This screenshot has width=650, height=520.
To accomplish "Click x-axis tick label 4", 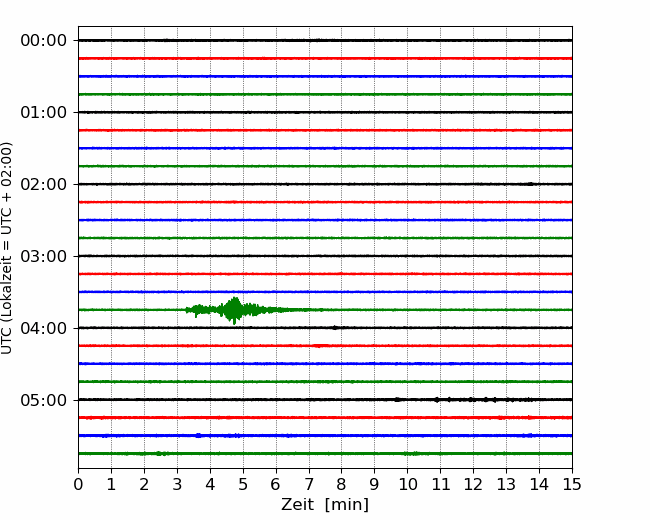I will click(210, 484).
